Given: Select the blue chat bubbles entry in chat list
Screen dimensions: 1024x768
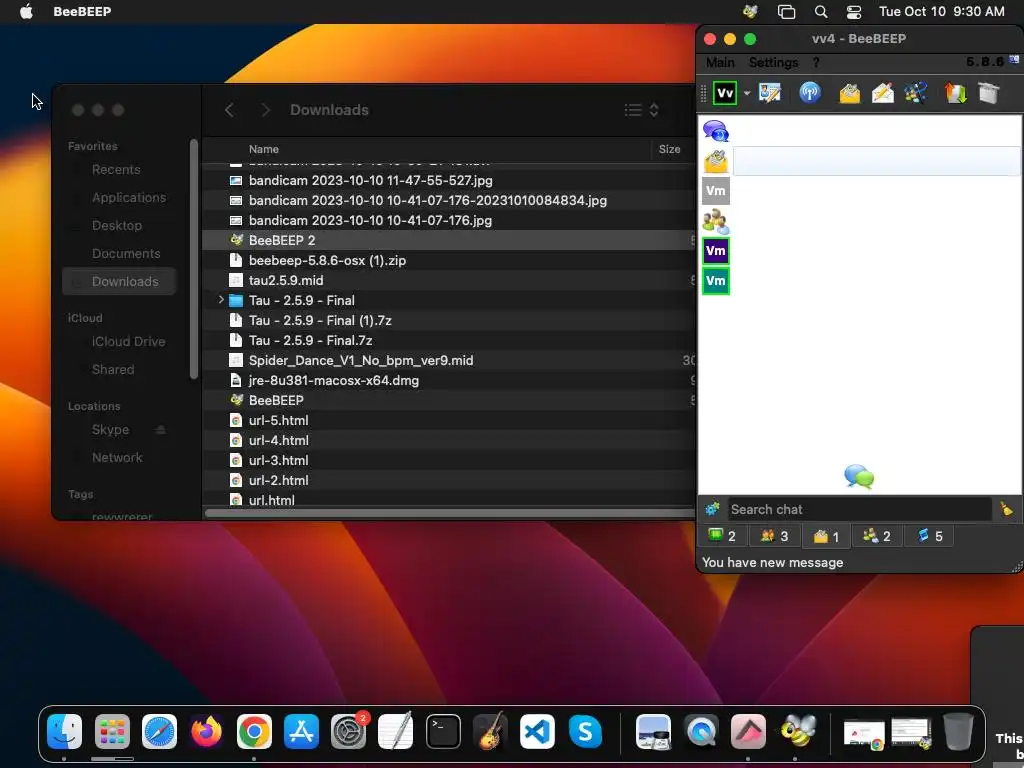Looking at the screenshot, I should click(716, 131).
